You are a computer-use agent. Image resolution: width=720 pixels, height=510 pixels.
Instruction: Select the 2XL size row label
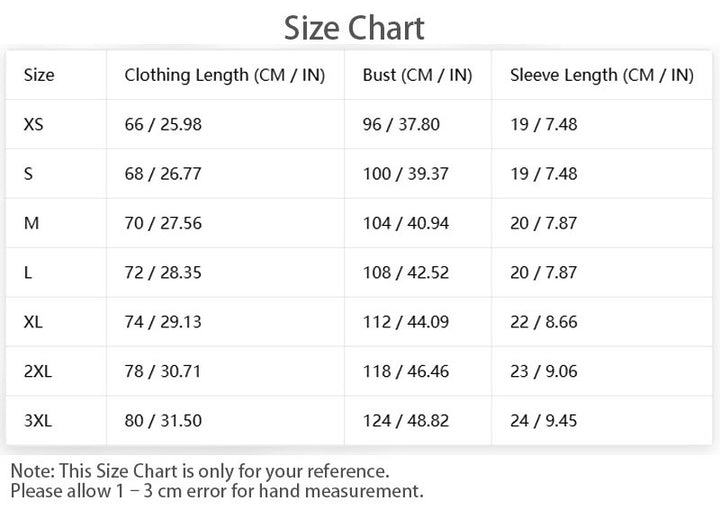pyautogui.click(x=38, y=371)
